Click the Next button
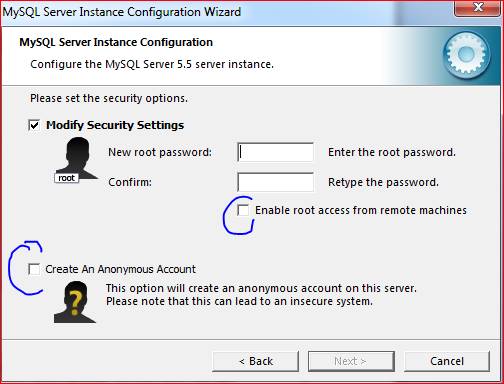504x384 pixels. point(351,361)
